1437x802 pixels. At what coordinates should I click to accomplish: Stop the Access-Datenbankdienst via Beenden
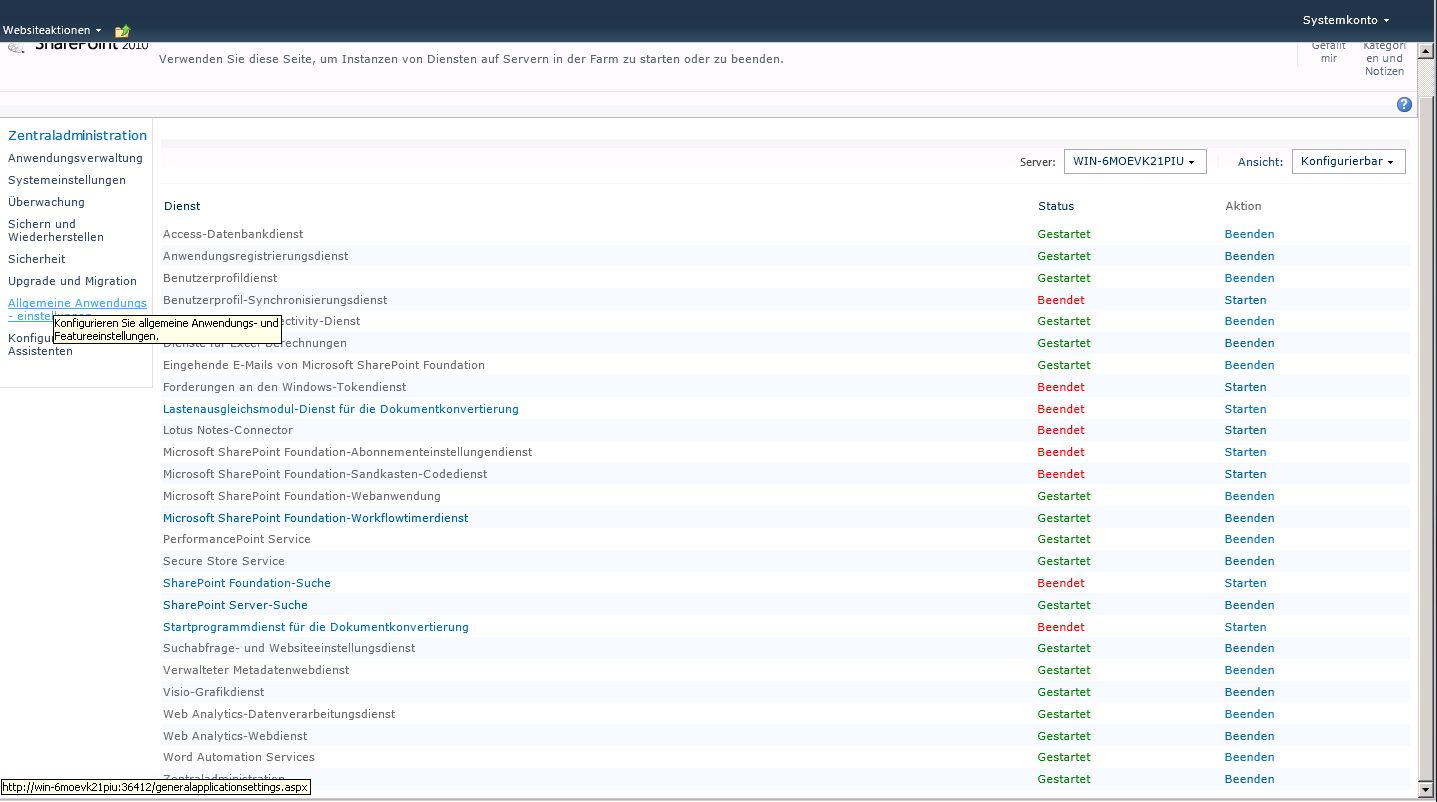[1249, 234]
